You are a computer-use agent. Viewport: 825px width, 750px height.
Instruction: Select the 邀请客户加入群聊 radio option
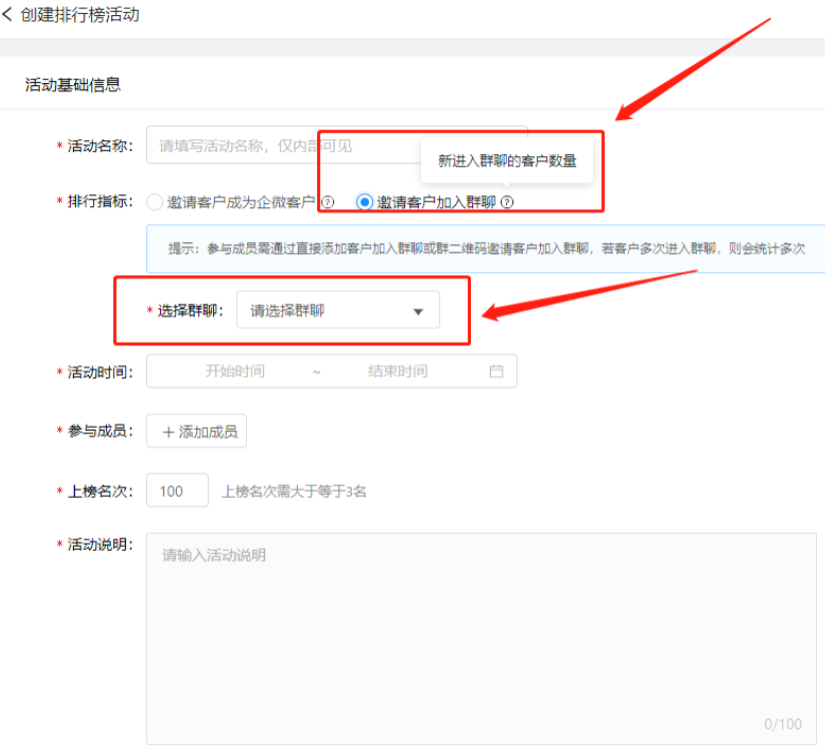pos(364,202)
